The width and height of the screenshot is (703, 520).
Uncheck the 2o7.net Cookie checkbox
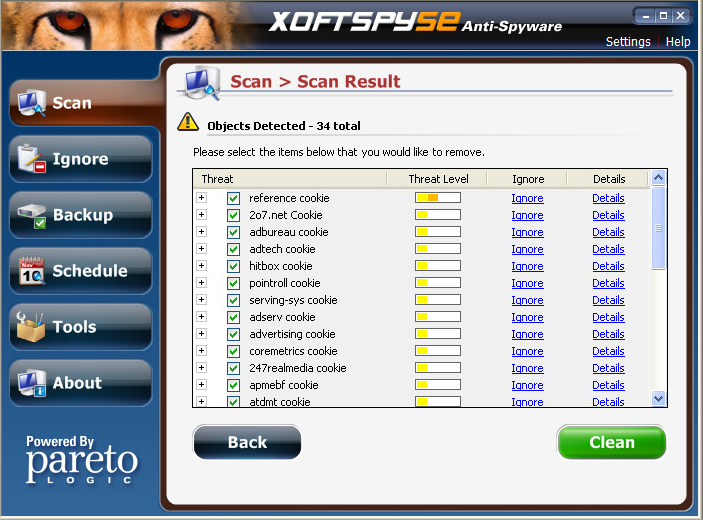pyautogui.click(x=233, y=215)
